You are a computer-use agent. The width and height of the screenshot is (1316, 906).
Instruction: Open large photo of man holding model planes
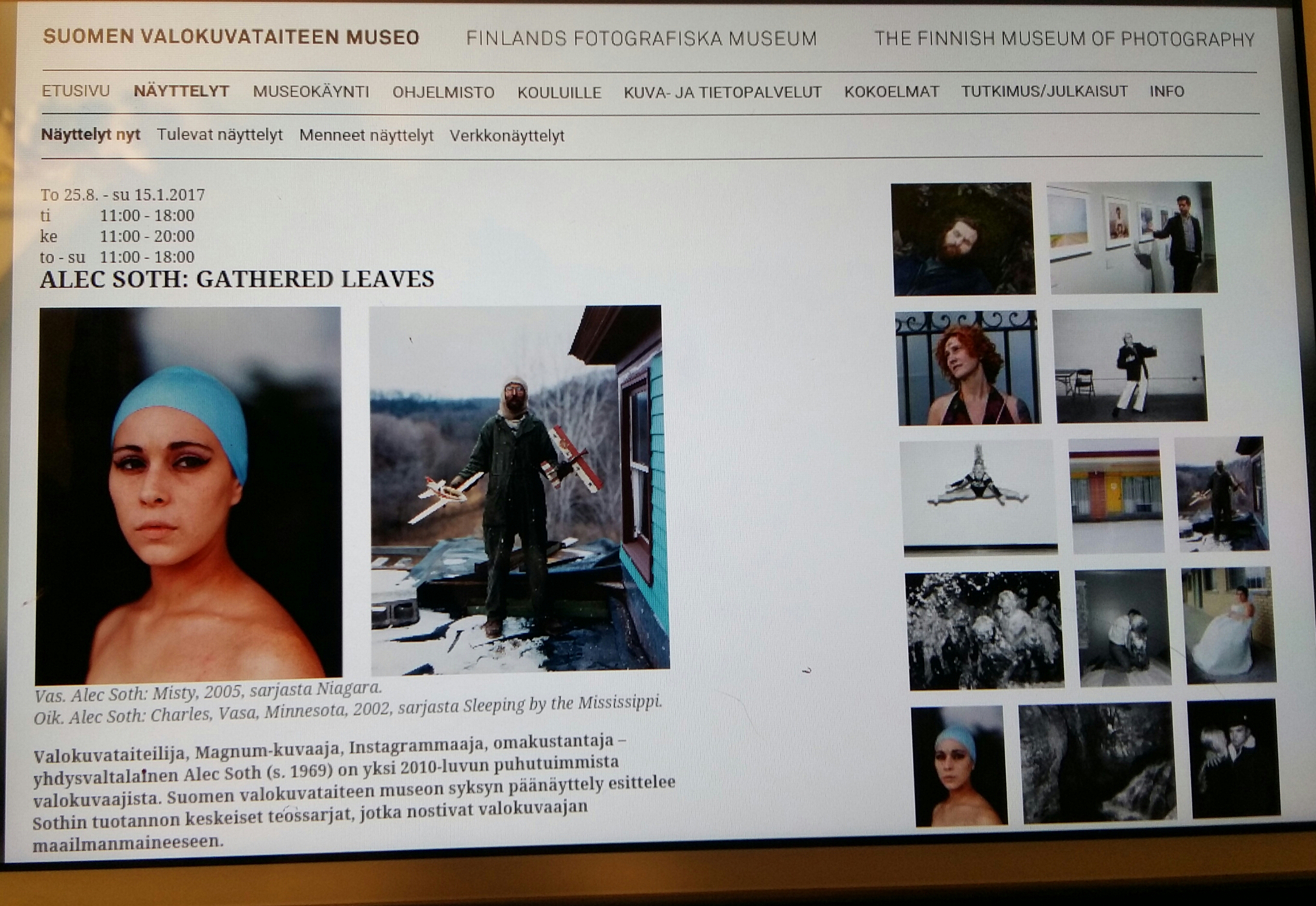pos(519,489)
